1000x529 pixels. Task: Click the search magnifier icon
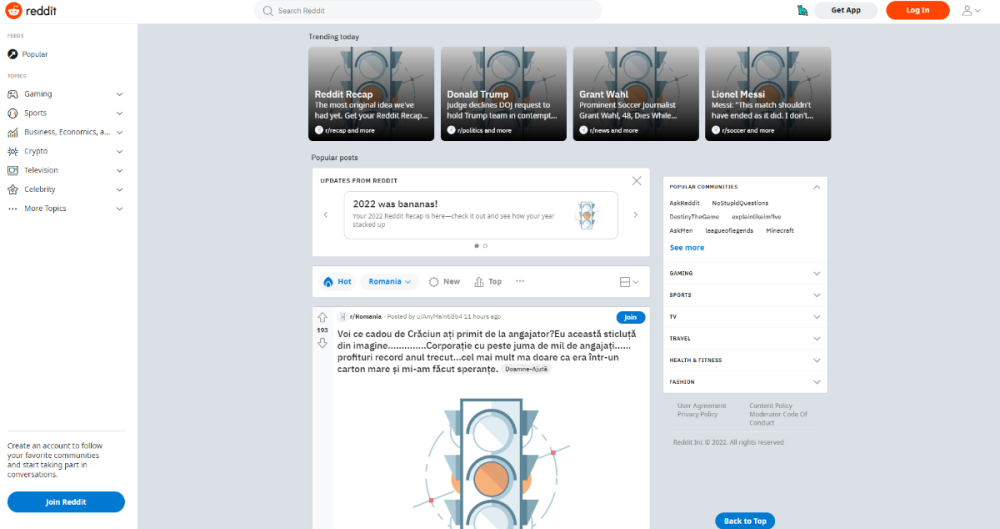(x=268, y=11)
